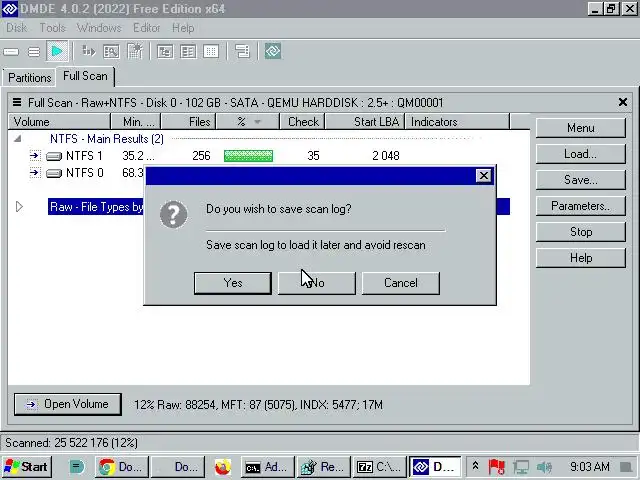This screenshot has width=640, height=480.
Task: Cancel the save scan log dialog
Action: click(401, 283)
